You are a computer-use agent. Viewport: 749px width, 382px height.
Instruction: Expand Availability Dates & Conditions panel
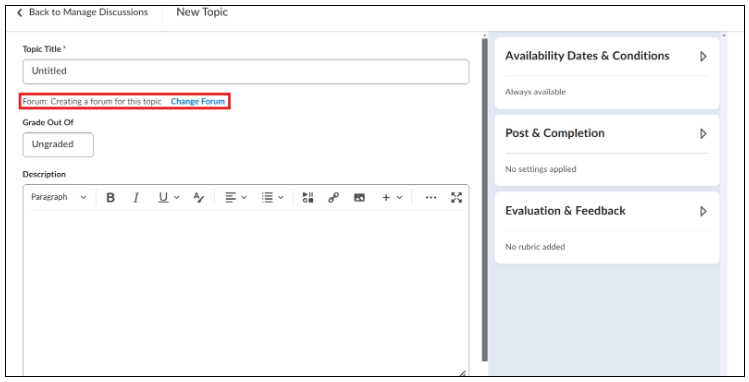point(703,56)
